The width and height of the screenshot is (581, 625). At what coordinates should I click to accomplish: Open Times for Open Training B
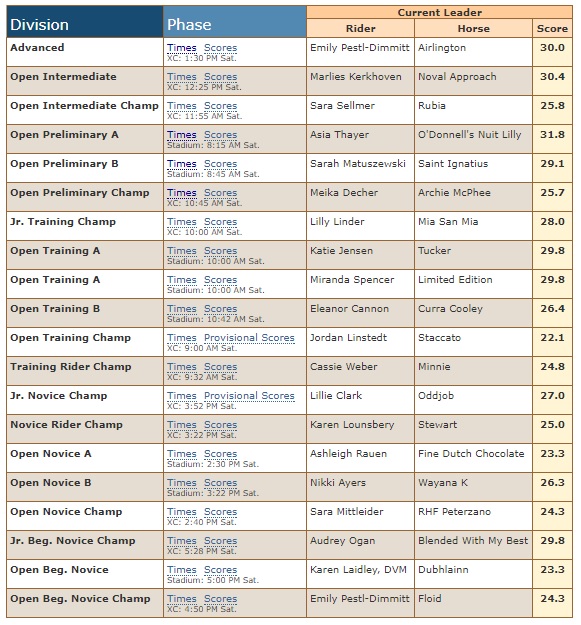point(182,309)
